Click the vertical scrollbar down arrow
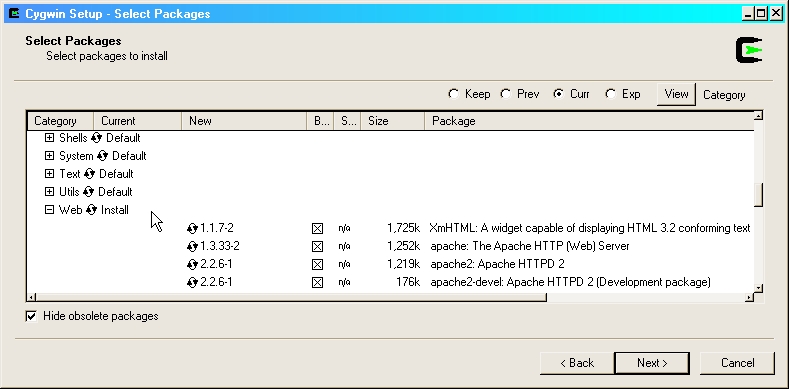The height and width of the screenshot is (389, 789). 758,288
